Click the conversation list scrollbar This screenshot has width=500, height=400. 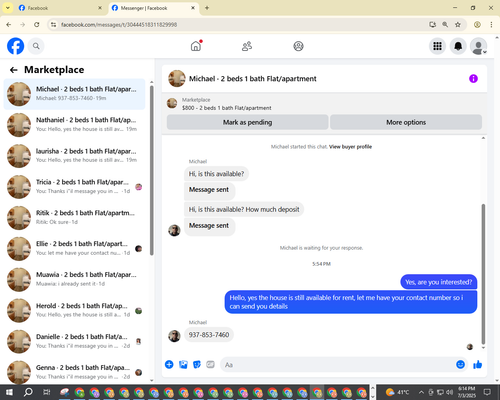click(x=152, y=170)
